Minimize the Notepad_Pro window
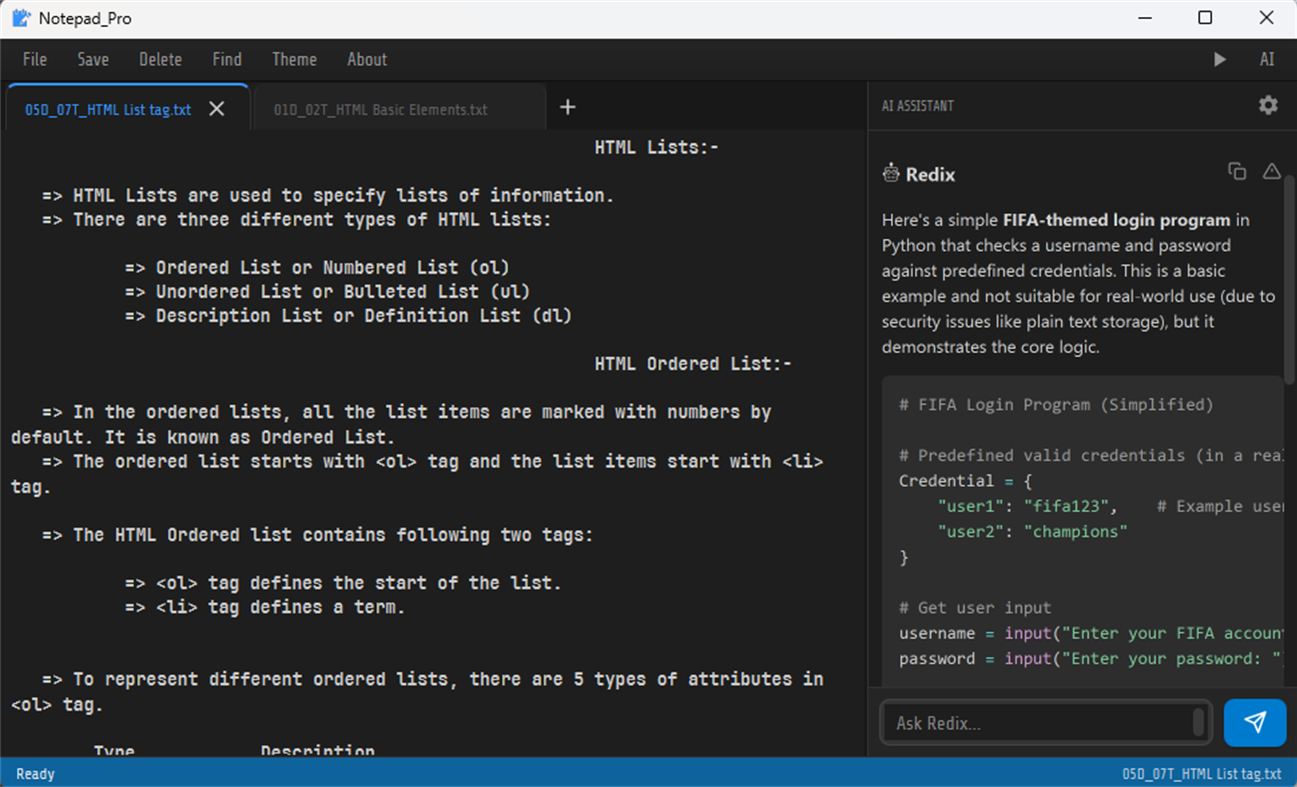The image size is (1297, 787). [1144, 18]
